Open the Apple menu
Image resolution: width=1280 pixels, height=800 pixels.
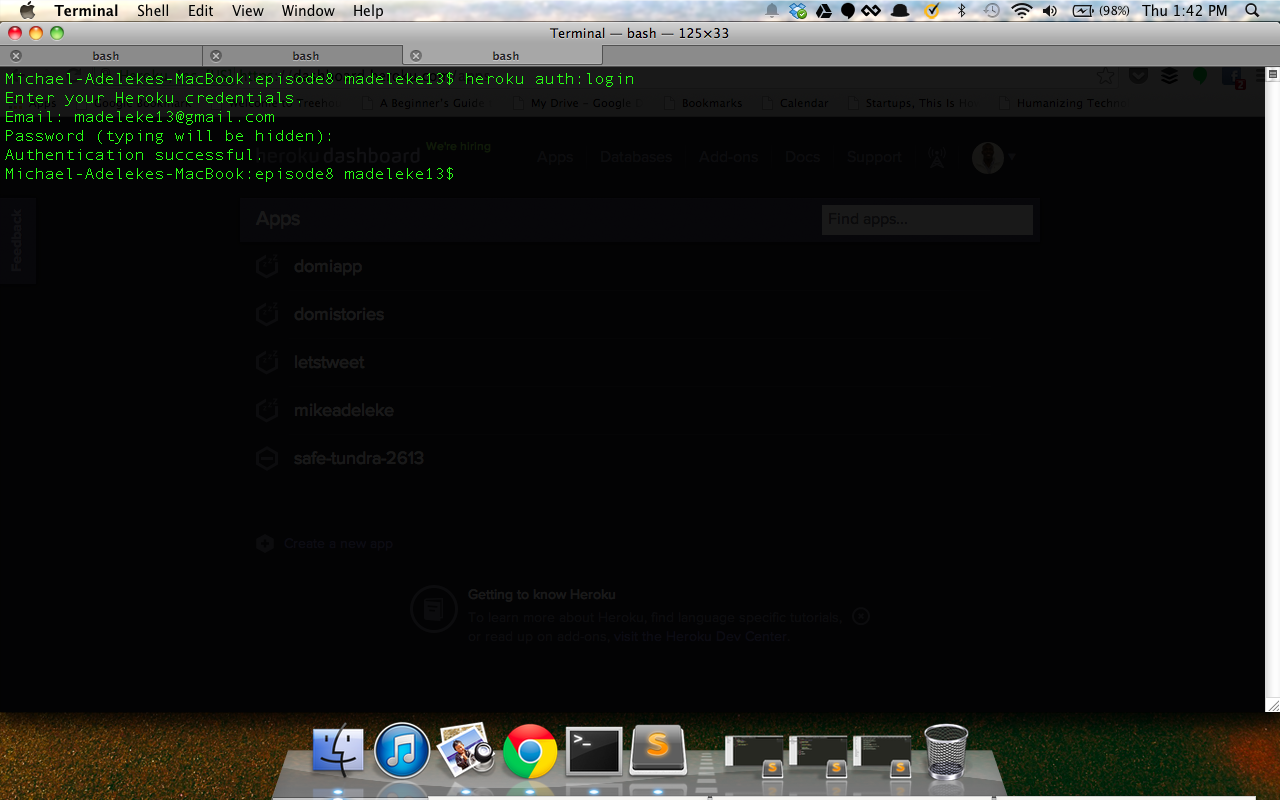[27, 11]
